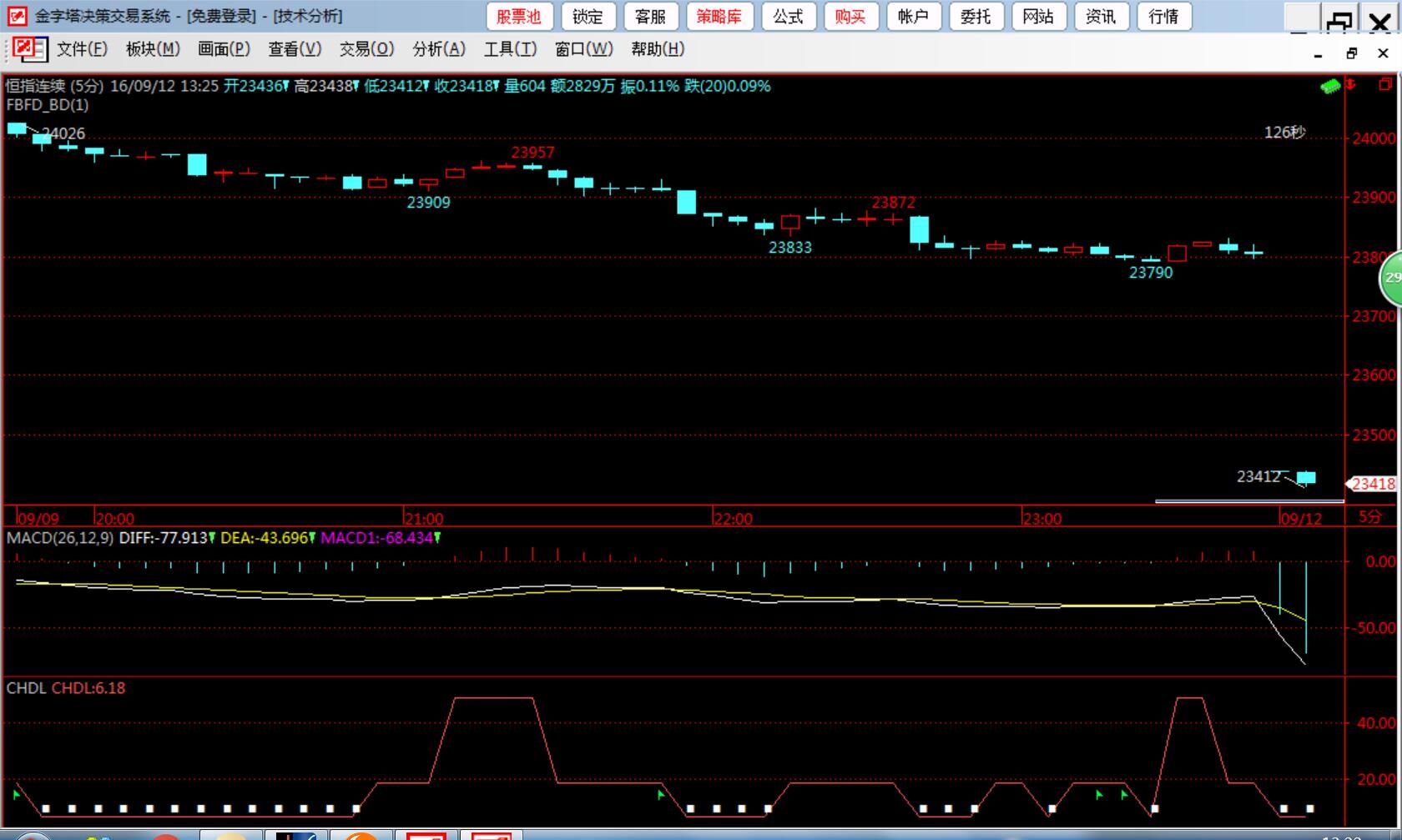Expand the MACD1 value arrow
This screenshot has height=840, width=1402.
(x=437, y=538)
